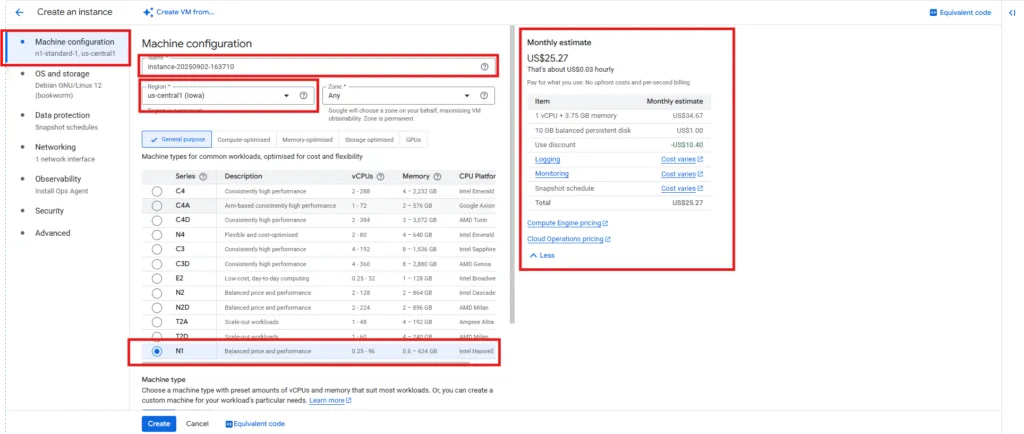1024x434 pixels.
Task: Click the Total US$25.27 row
Action: coord(618,203)
